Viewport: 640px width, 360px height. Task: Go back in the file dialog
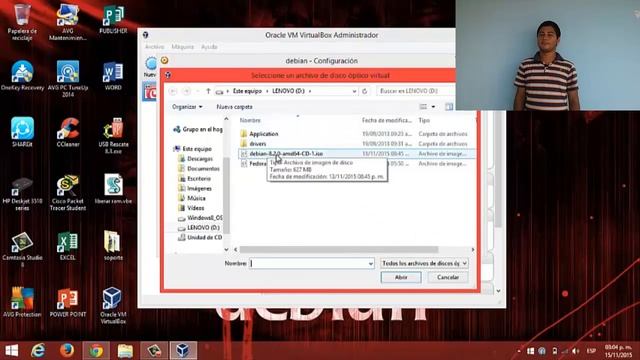(x=173, y=91)
